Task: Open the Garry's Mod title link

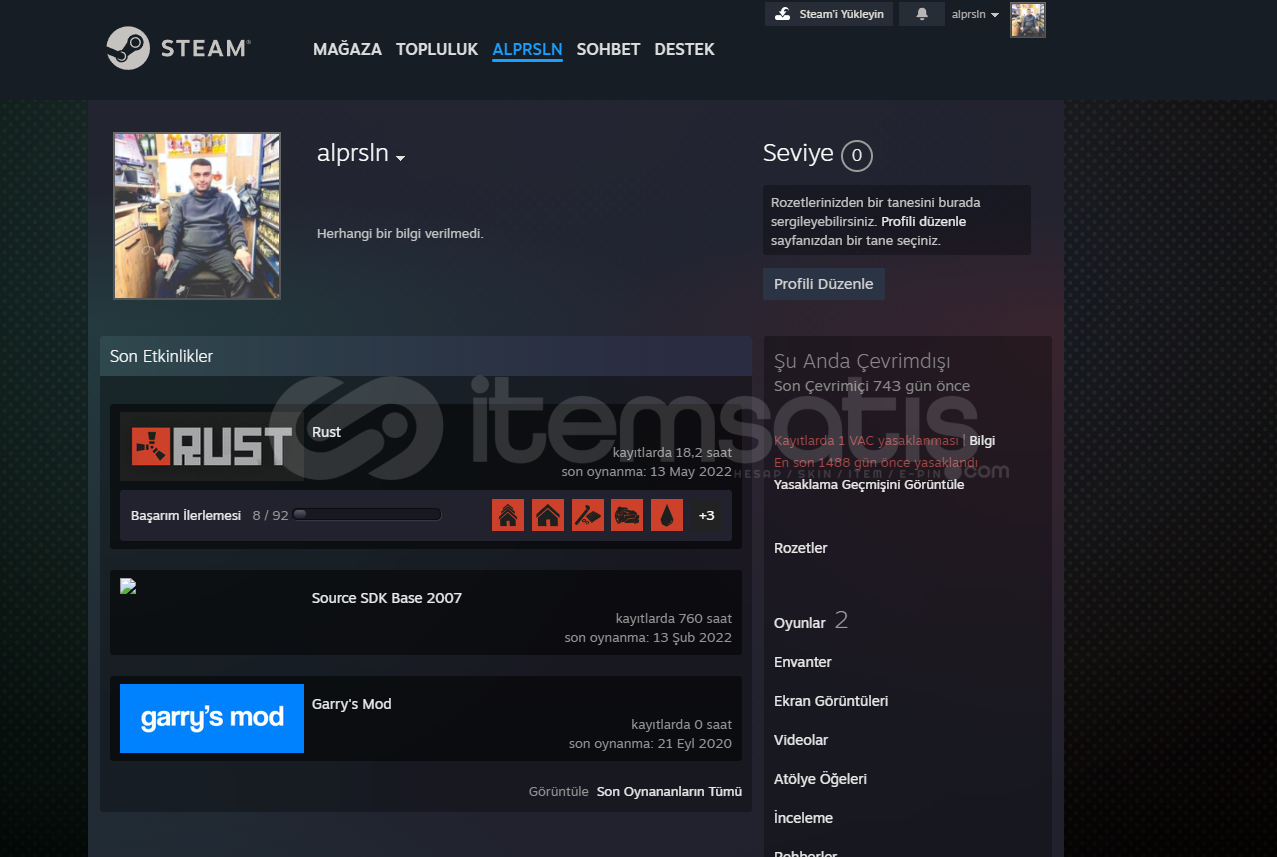Action: [351, 704]
